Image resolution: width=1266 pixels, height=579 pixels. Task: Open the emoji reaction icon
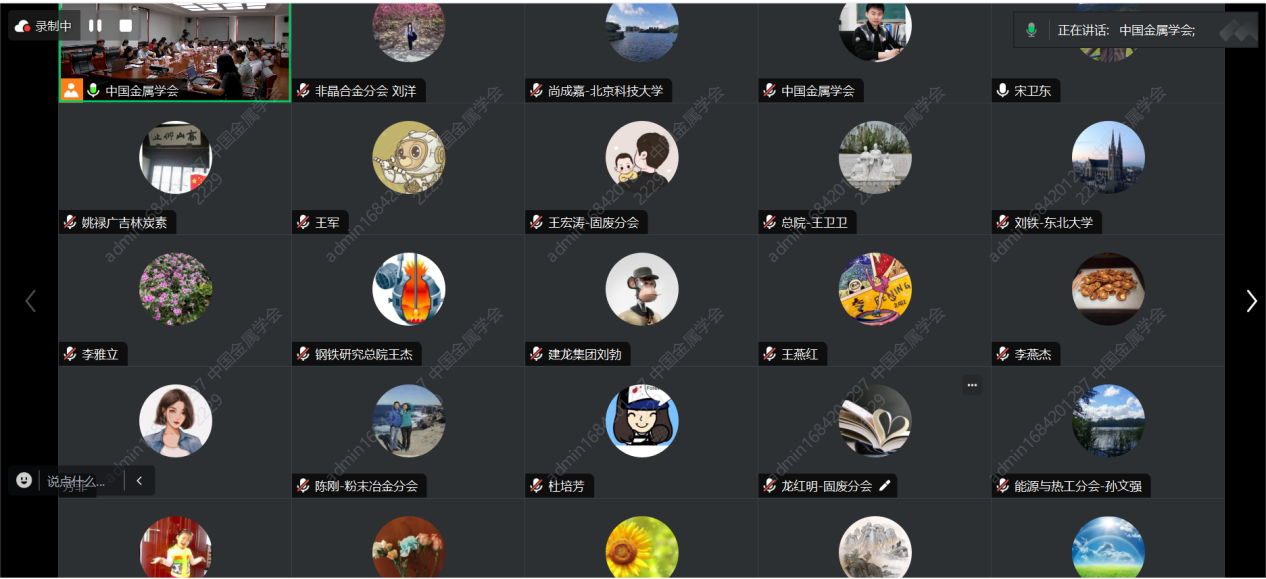tap(24, 480)
